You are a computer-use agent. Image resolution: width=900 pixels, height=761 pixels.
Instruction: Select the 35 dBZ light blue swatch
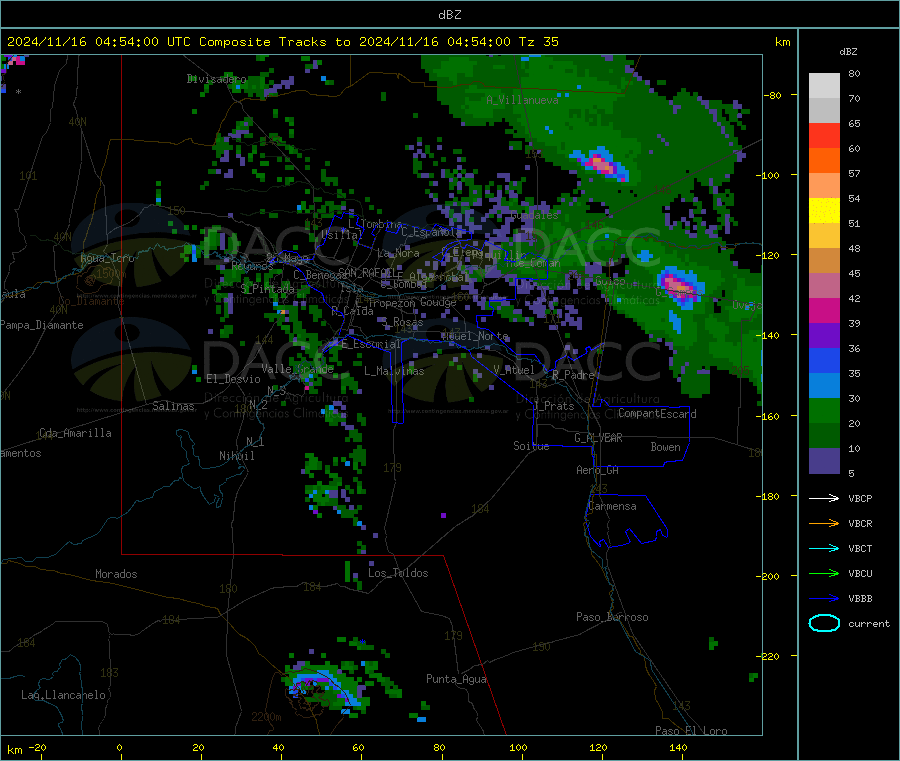[x=824, y=386]
